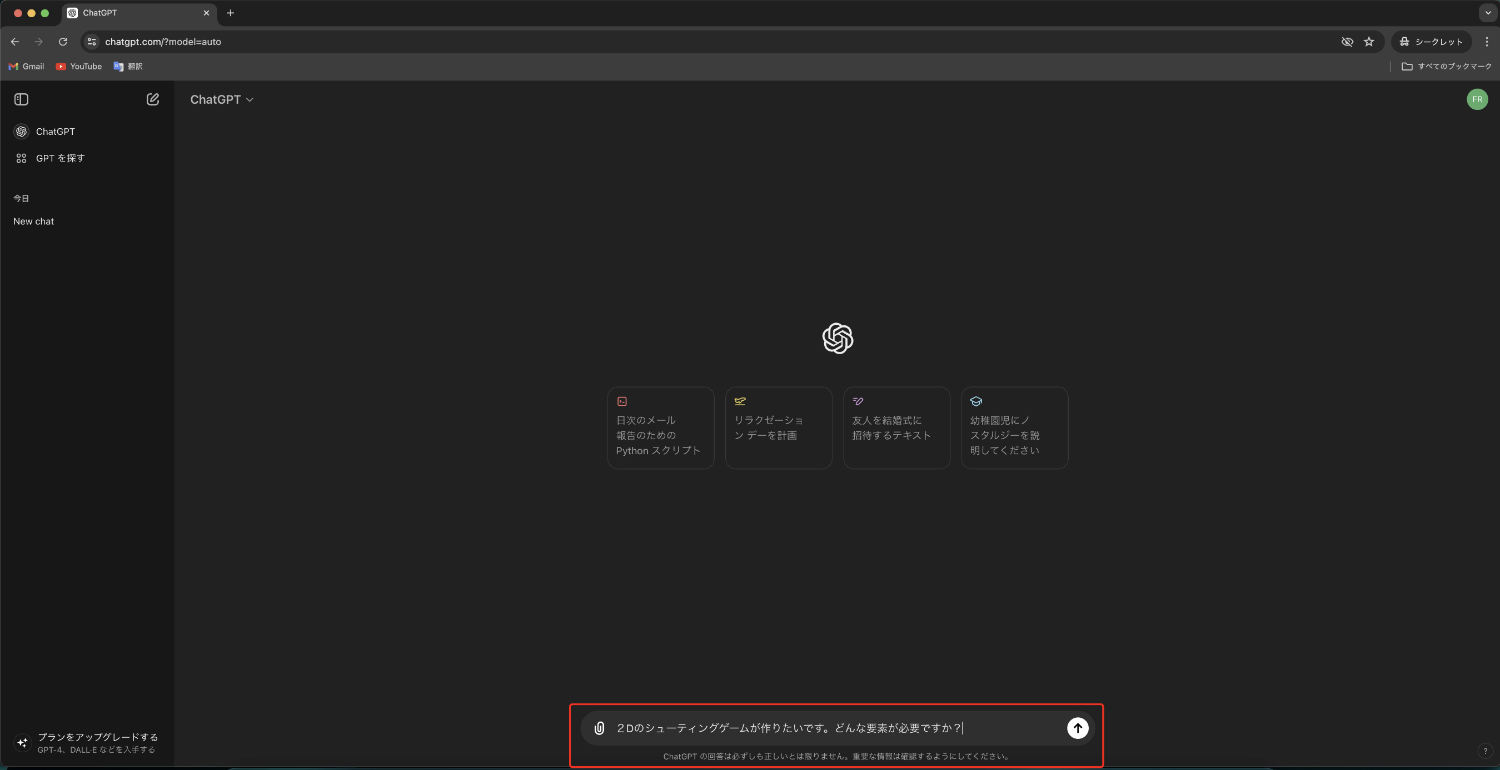This screenshot has width=1500, height=770.
Task: Open the FR profile avatar menu
Action: [1477, 99]
